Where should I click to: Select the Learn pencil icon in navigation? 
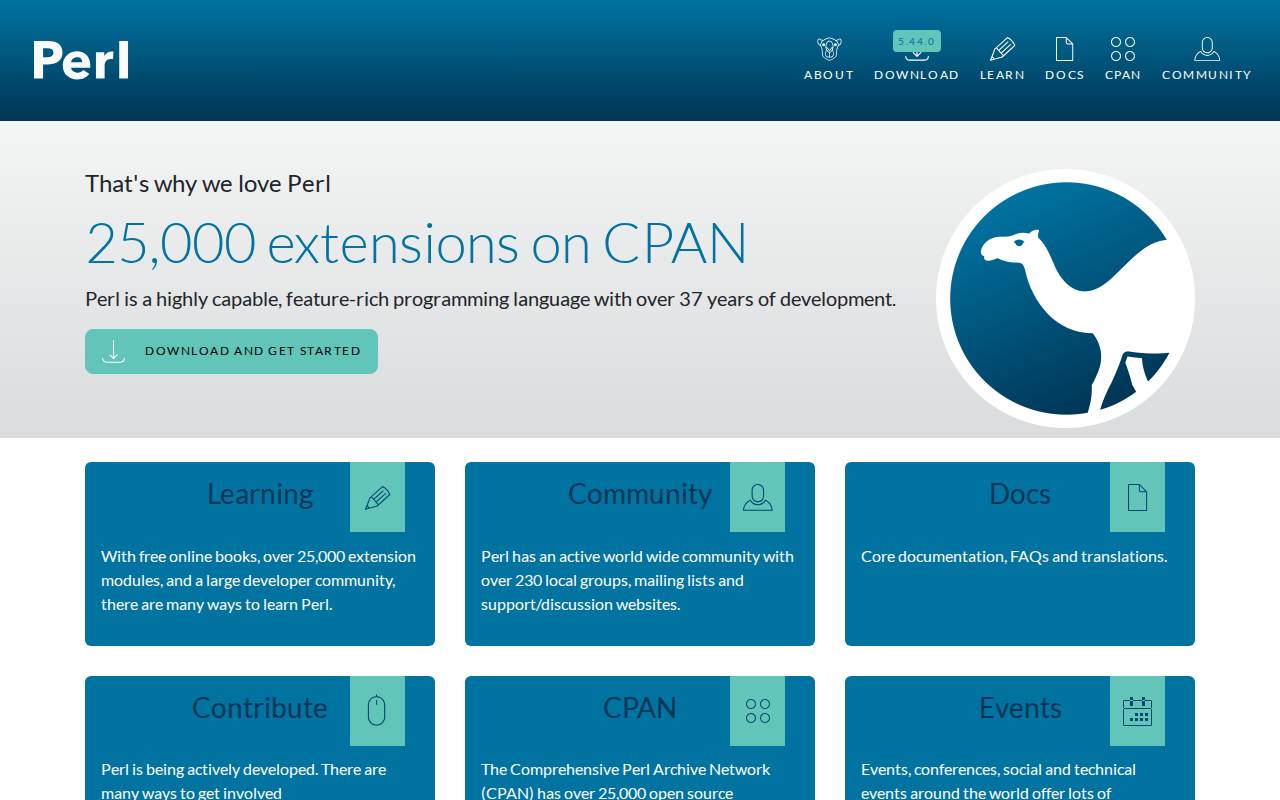[x=1002, y=49]
